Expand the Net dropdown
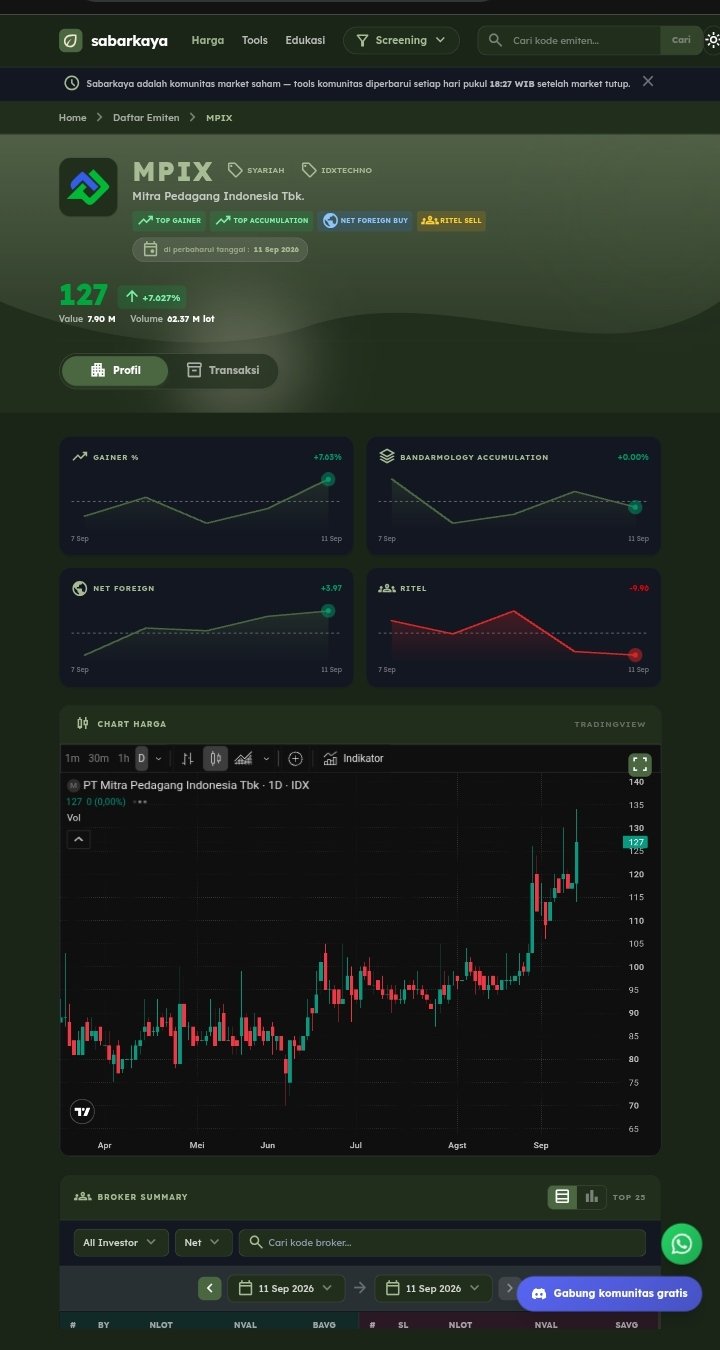This screenshot has width=720, height=1350. pos(204,1243)
